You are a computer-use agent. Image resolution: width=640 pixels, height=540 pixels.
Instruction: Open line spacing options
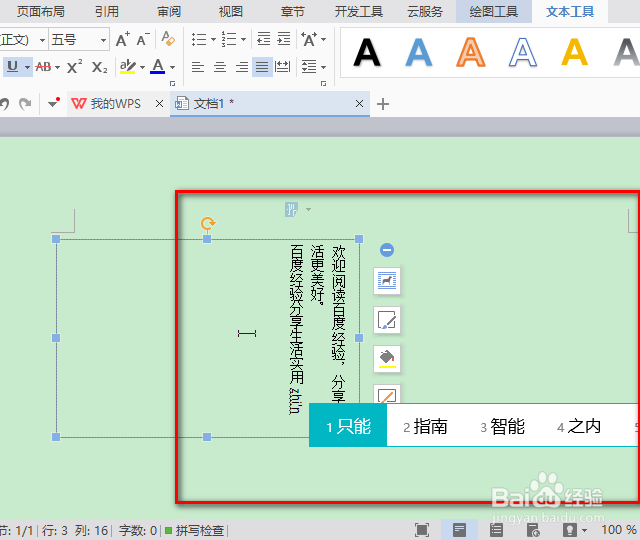click(x=309, y=67)
